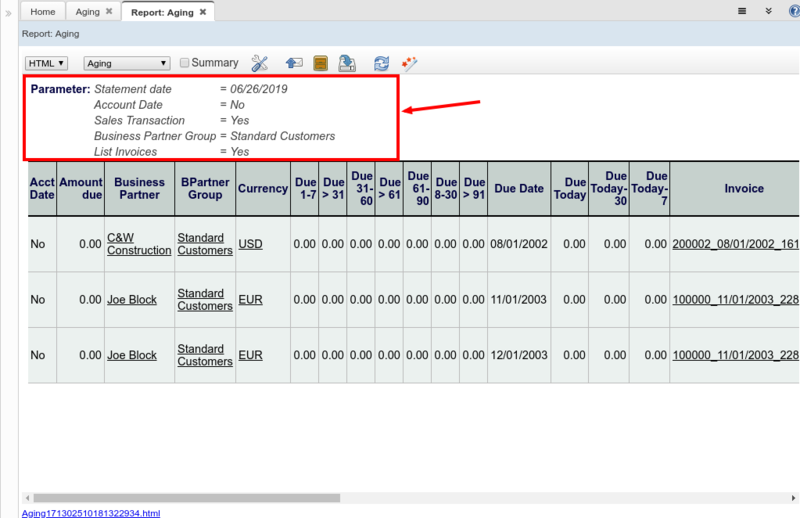
Task: Click the USD currency link
Action: 250,243
